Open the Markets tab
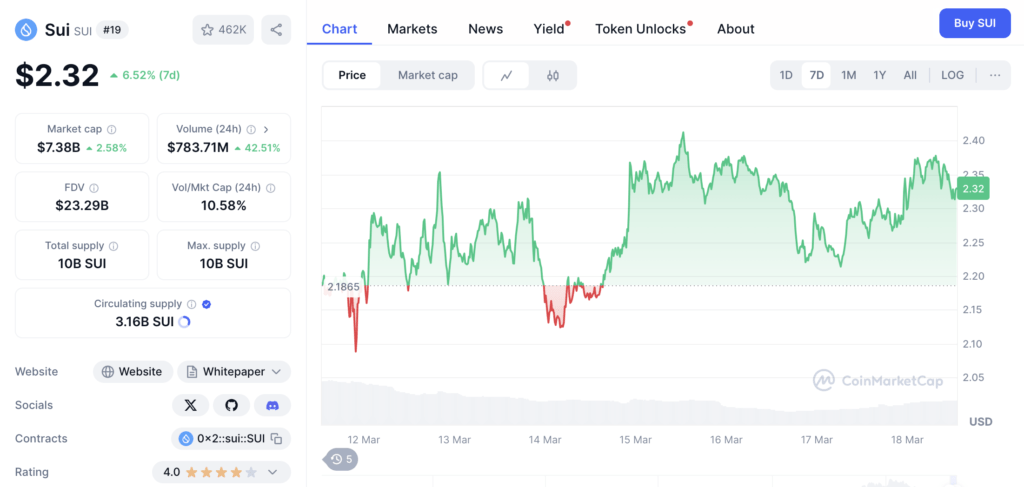The image size is (1024, 487). click(412, 29)
